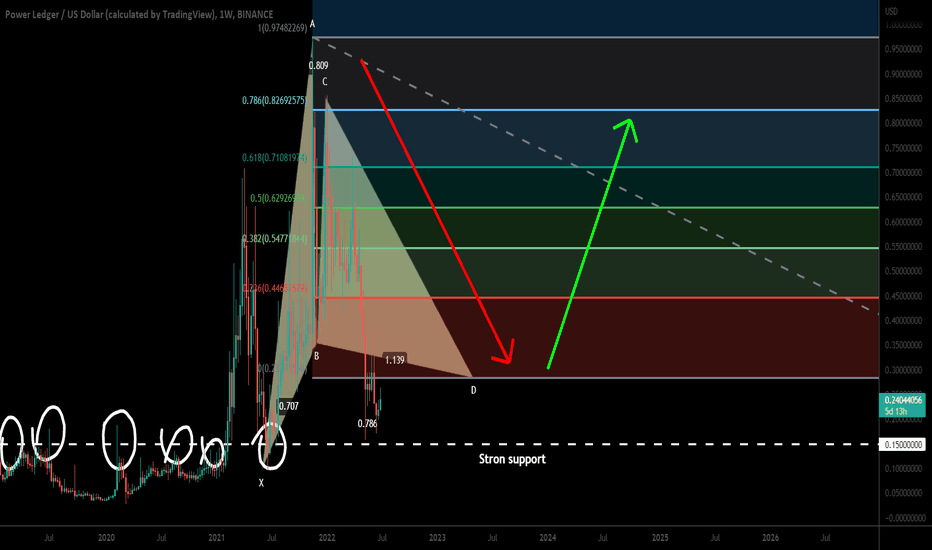Image resolution: width=932 pixels, height=550 pixels.
Task: Click the 2020 time axis label
Action: [x=106, y=538]
